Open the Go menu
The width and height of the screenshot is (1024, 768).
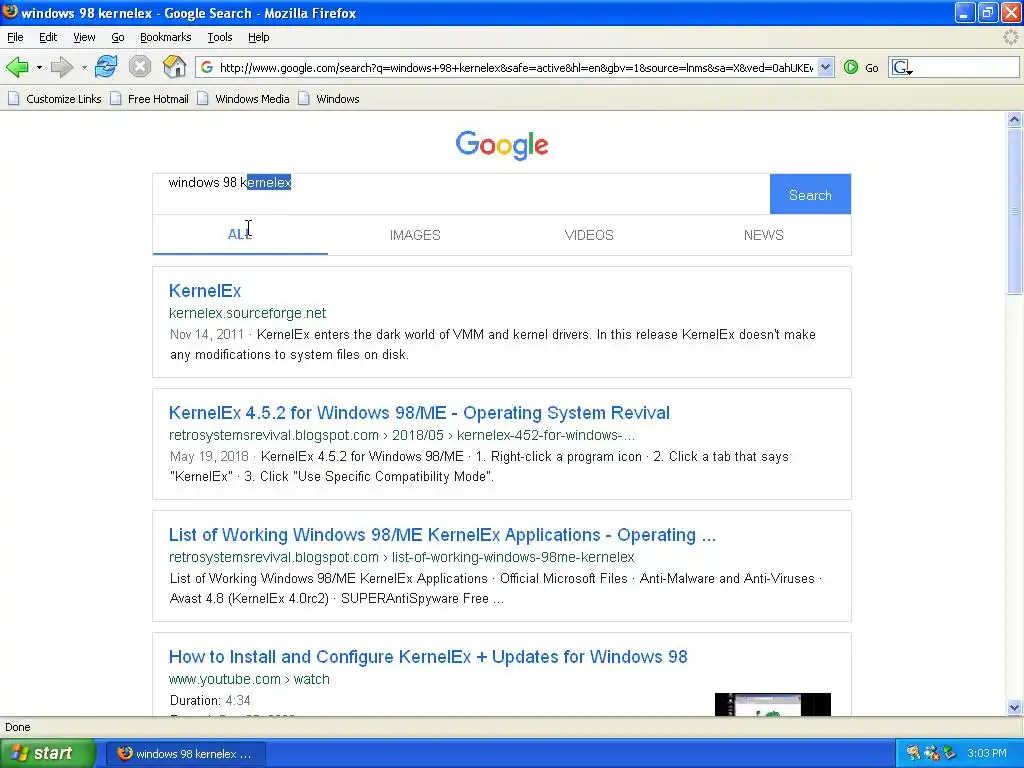click(118, 37)
